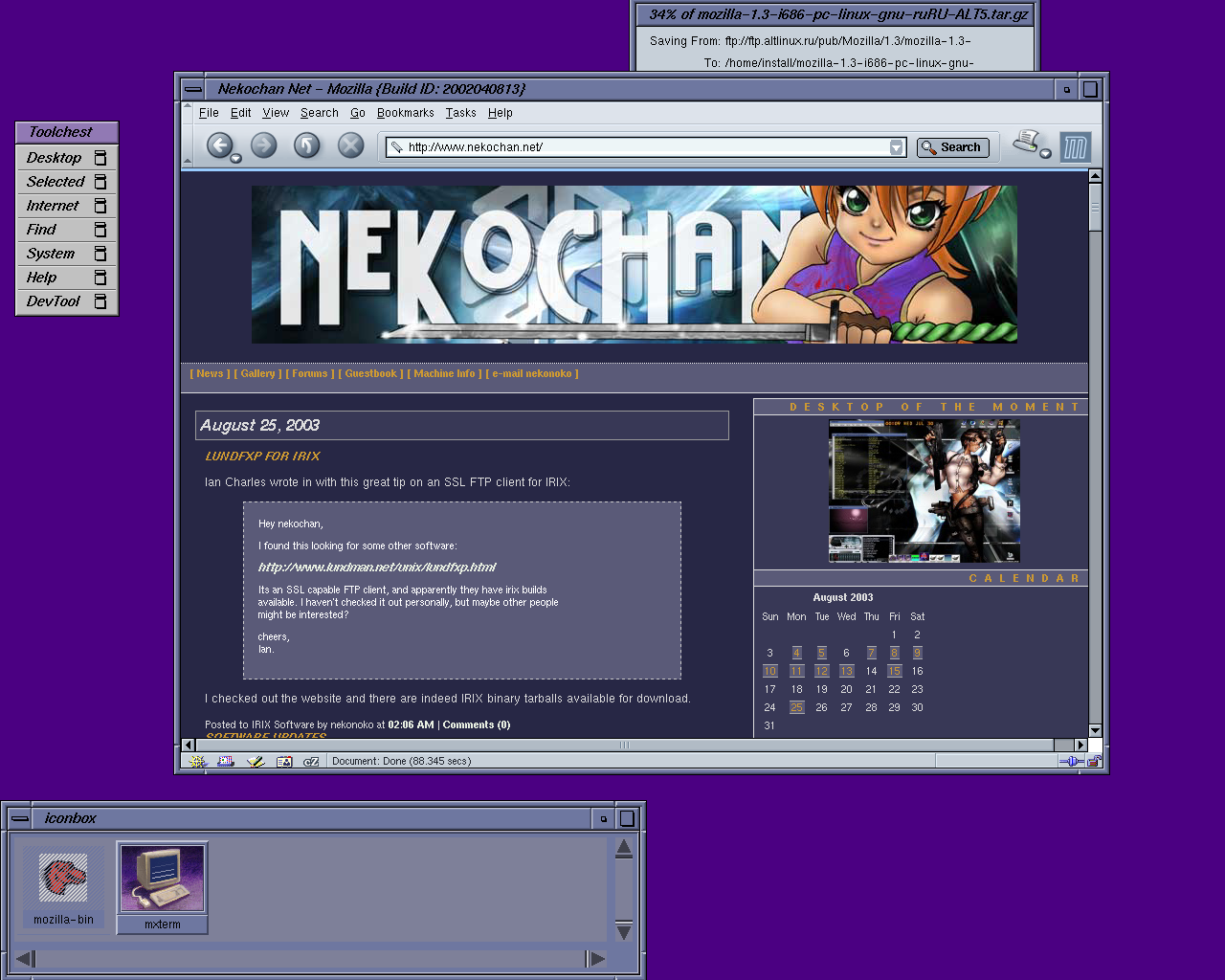1225x980 pixels.
Task: Open the Gallery link
Action: [x=257, y=374]
